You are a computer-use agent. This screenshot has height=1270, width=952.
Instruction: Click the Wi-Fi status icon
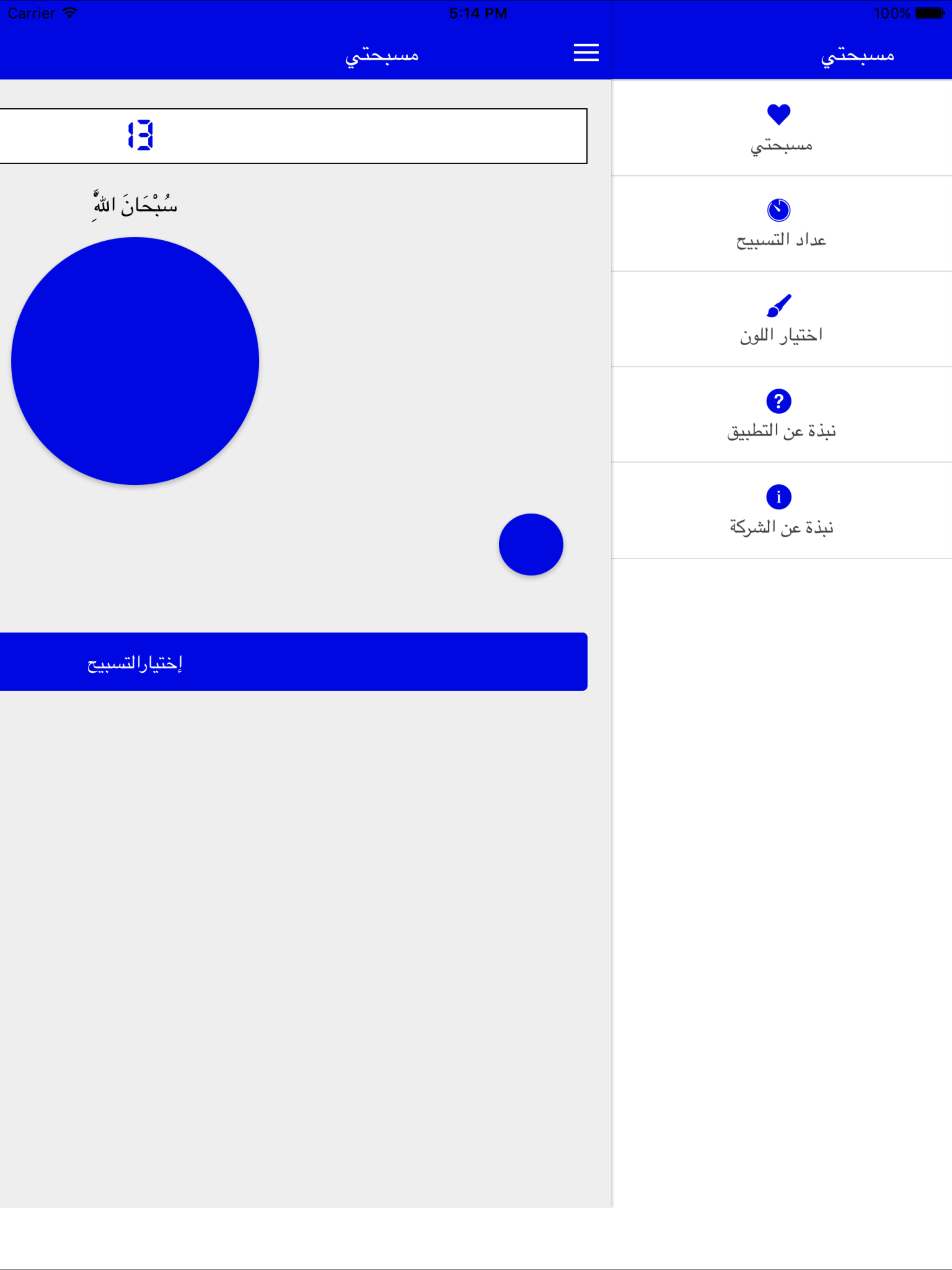pyautogui.click(x=69, y=13)
